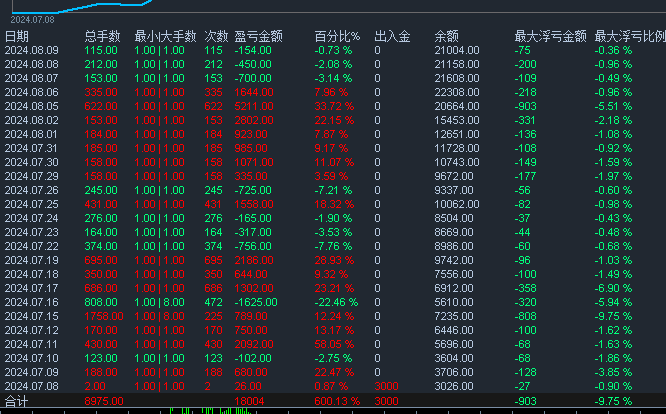Select the 2024.07.12 date cell
666x414 pixels.
point(31,331)
